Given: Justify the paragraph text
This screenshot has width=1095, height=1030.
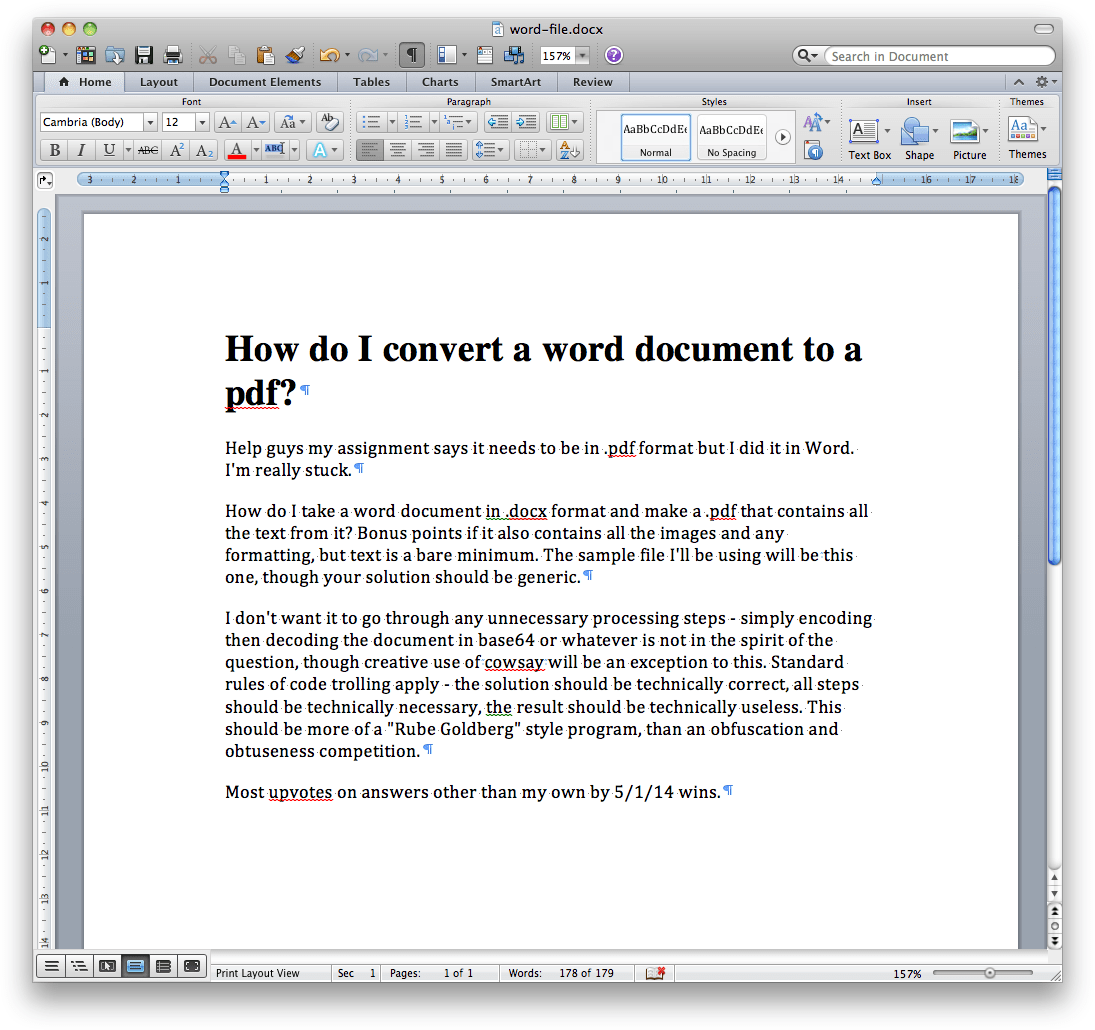Looking at the screenshot, I should click(454, 149).
